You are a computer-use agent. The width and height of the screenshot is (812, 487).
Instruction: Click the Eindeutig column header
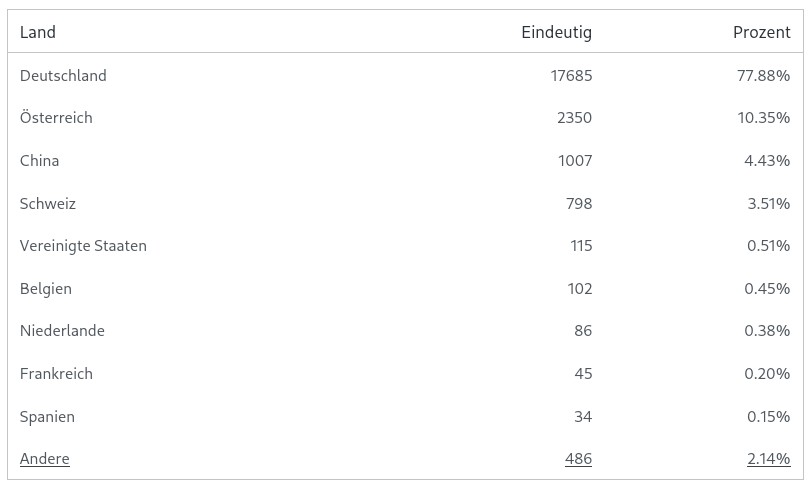tap(556, 32)
